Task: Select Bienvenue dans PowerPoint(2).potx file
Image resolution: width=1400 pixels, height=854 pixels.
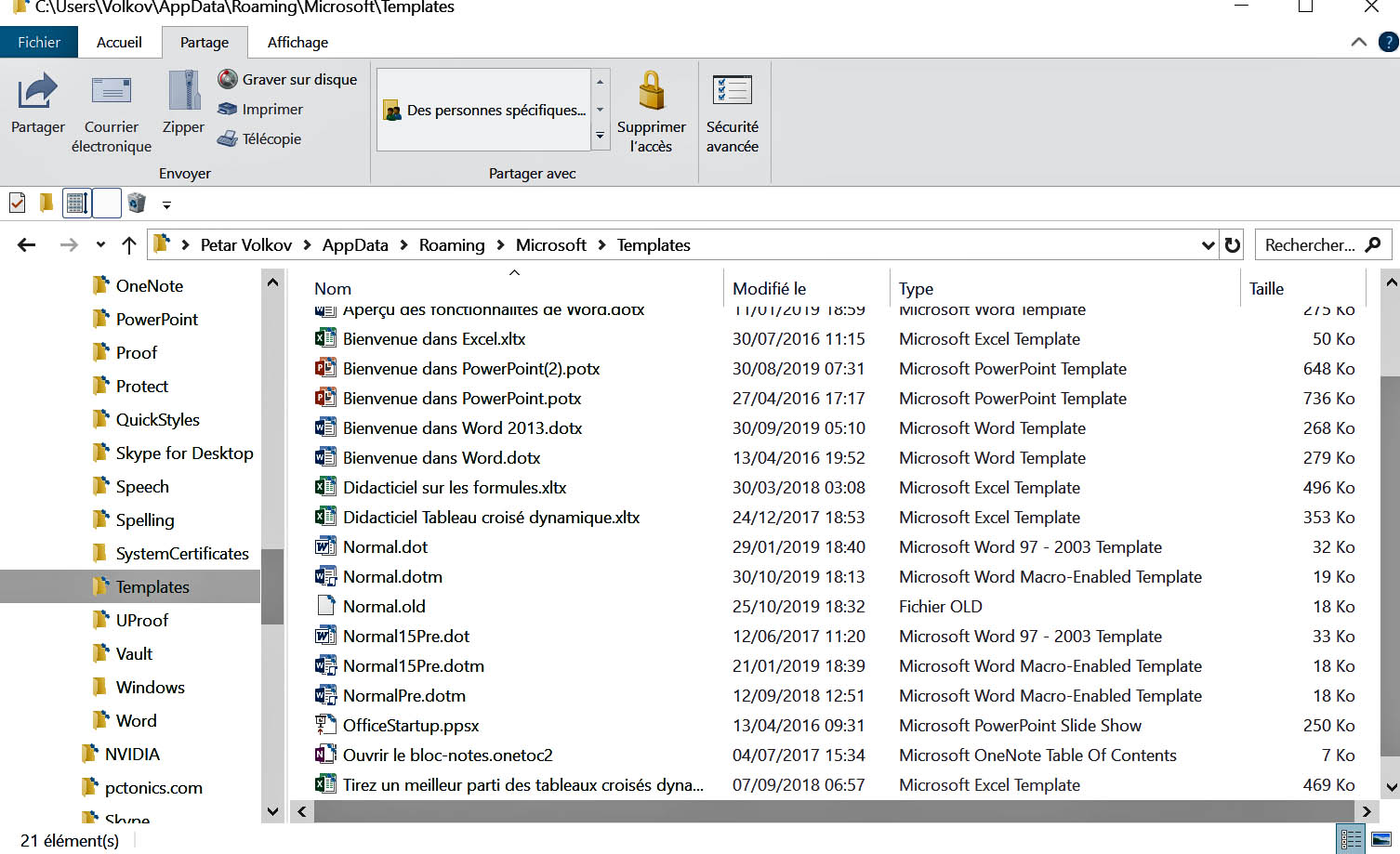Action: [471, 369]
